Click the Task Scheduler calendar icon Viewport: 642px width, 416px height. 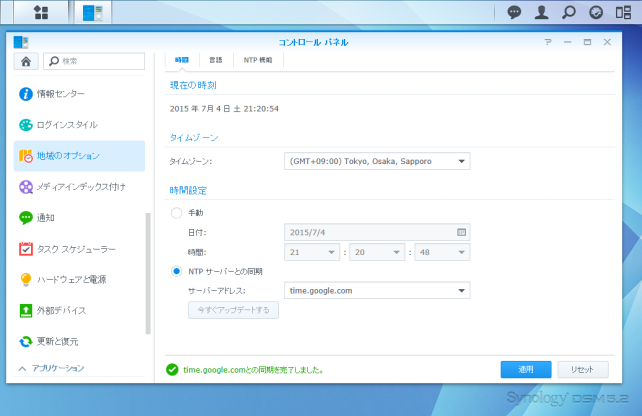point(26,249)
